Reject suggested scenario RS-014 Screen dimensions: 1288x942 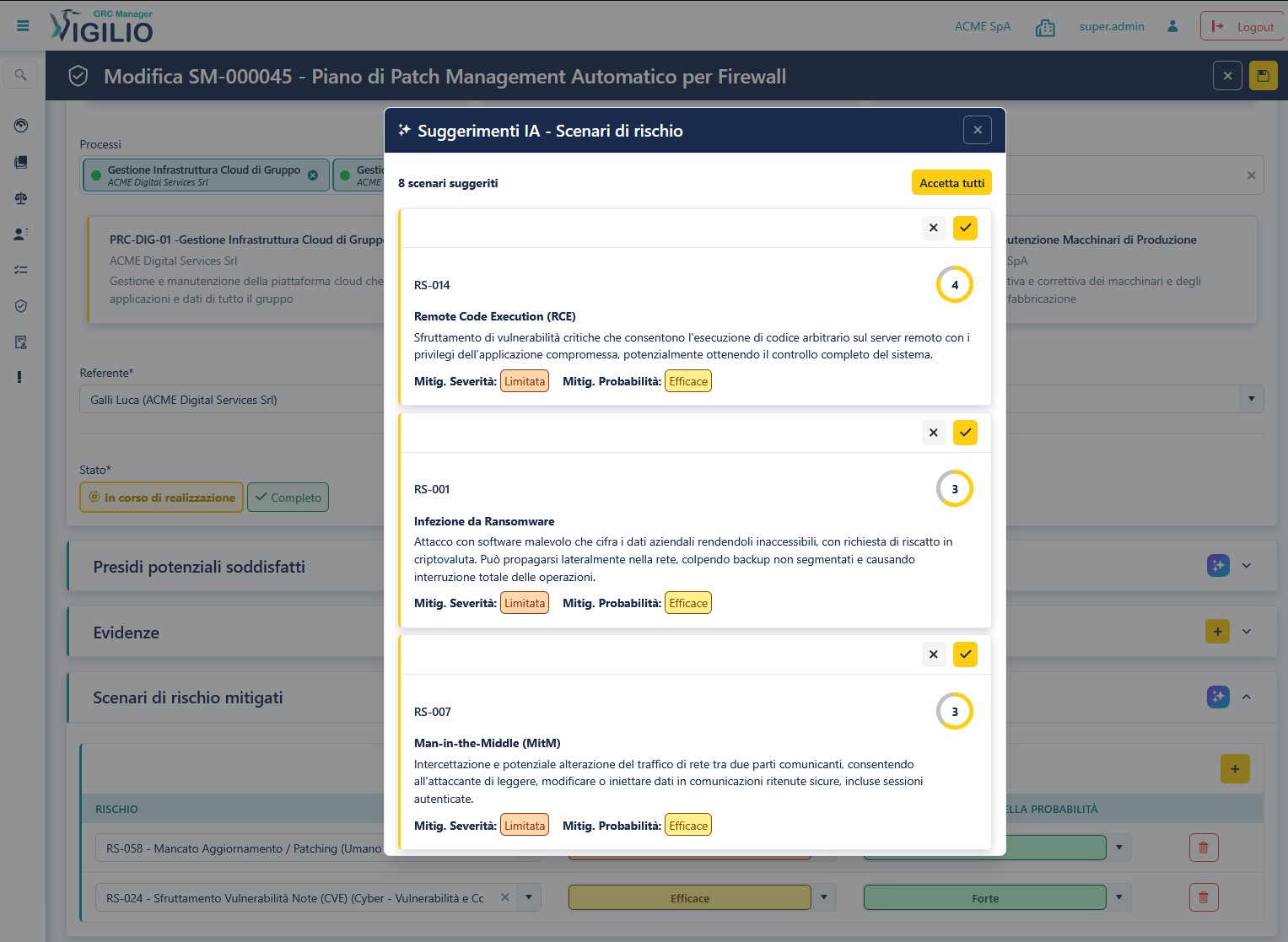pyautogui.click(x=934, y=228)
